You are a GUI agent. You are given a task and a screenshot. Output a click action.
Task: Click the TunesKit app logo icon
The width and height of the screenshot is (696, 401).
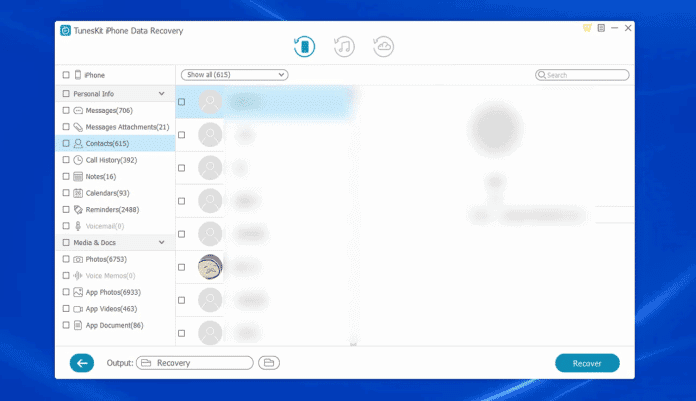[x=65, y=31]
